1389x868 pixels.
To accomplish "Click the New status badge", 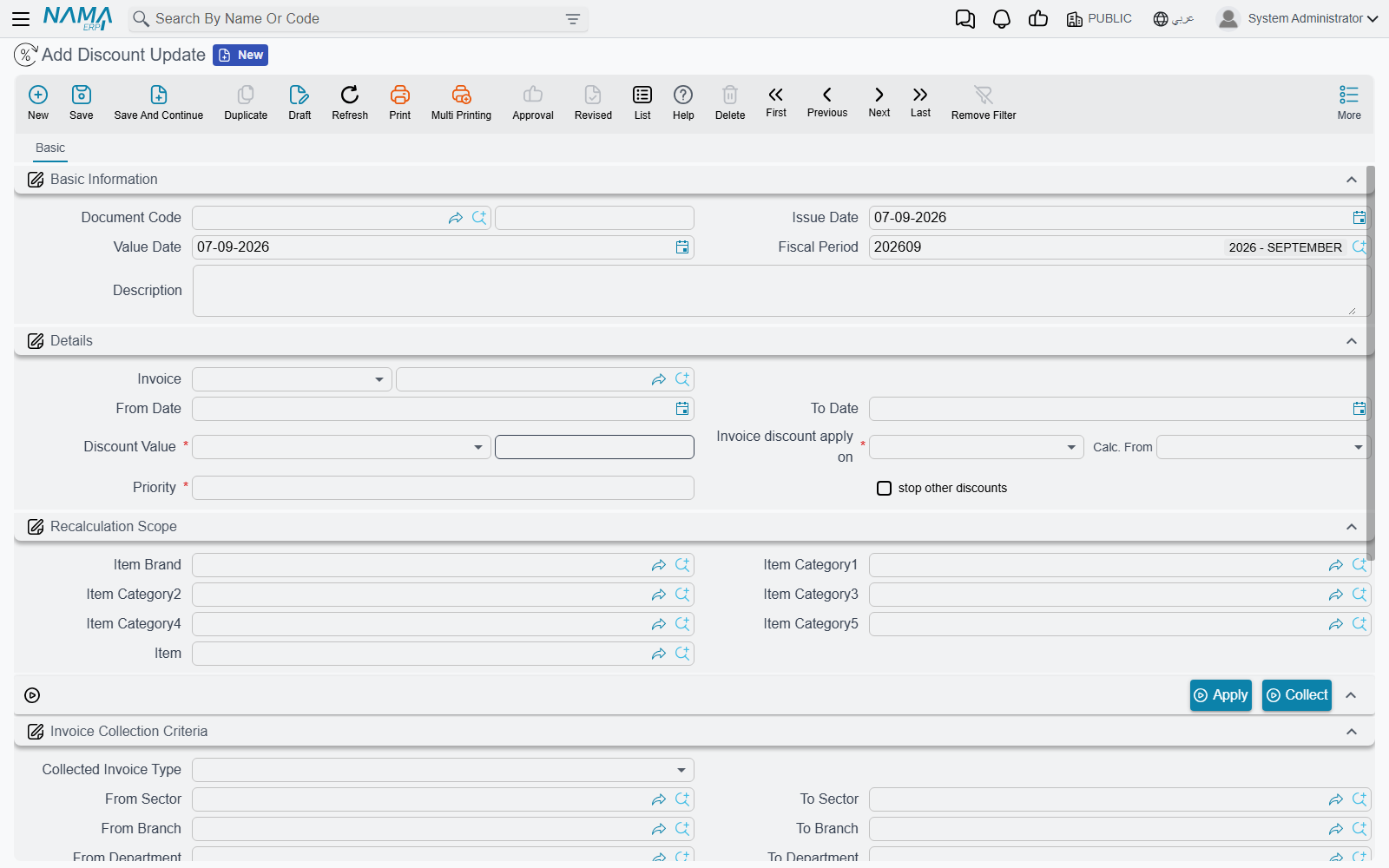I will click(x=240, y=55).
